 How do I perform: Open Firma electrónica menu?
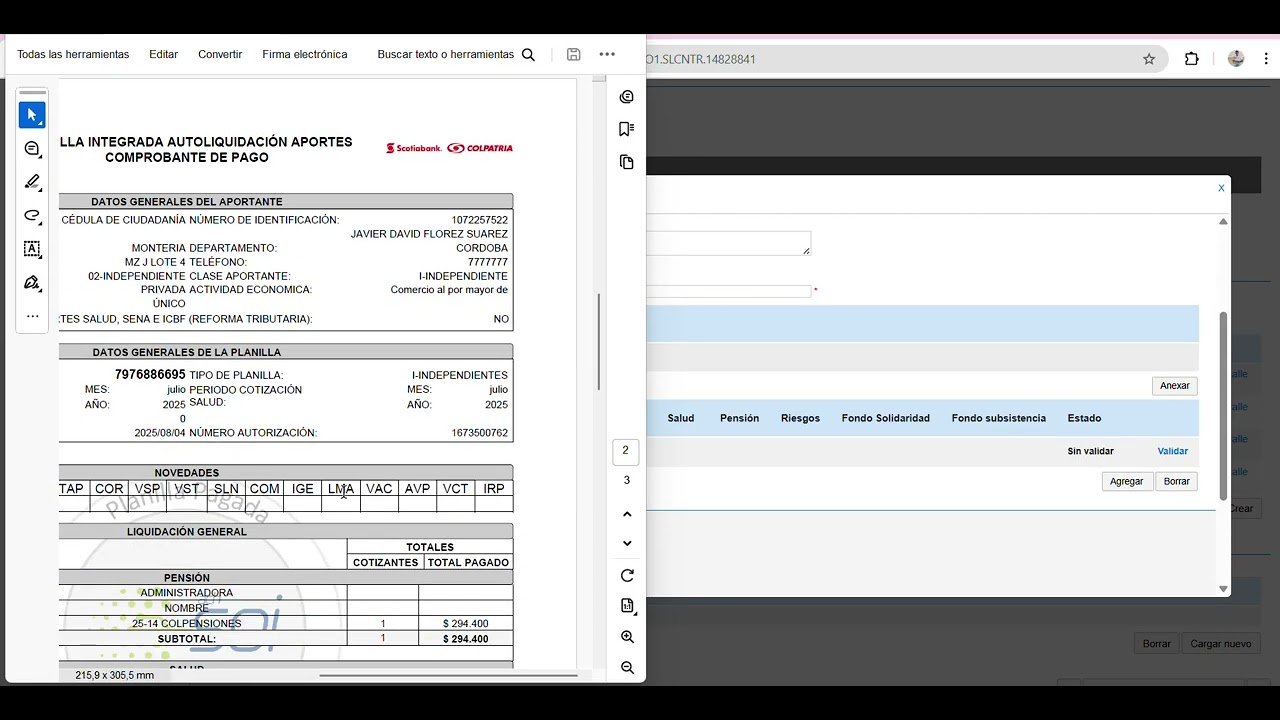[305, 55]
